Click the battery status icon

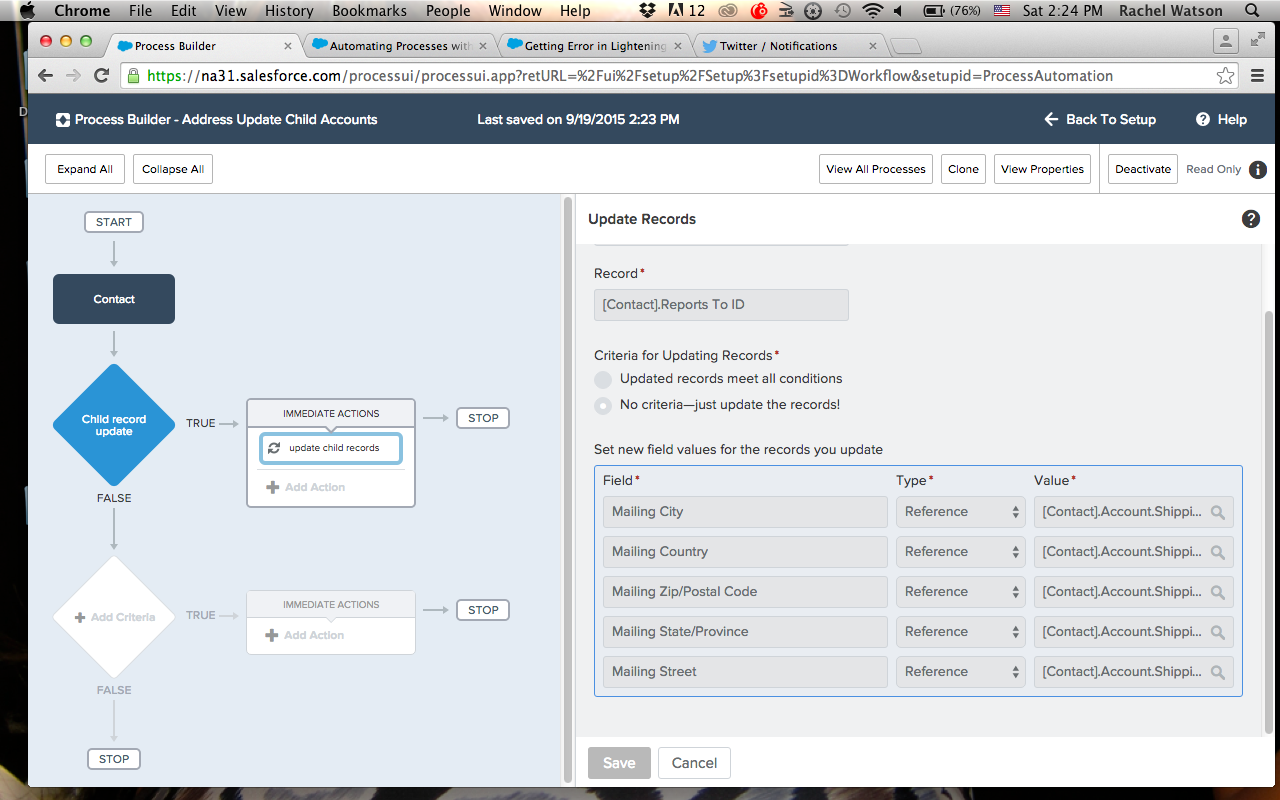click(x=934, y=11)
